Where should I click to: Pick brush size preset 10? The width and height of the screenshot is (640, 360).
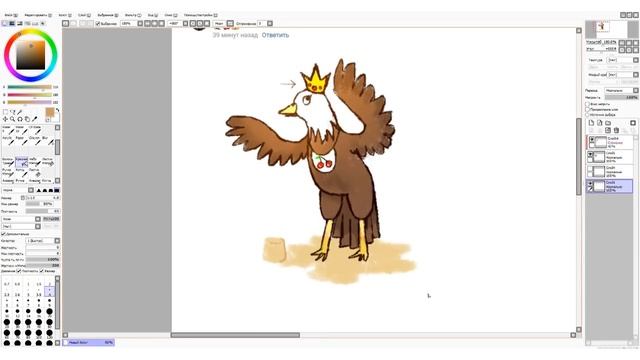(x=7, y=312)
